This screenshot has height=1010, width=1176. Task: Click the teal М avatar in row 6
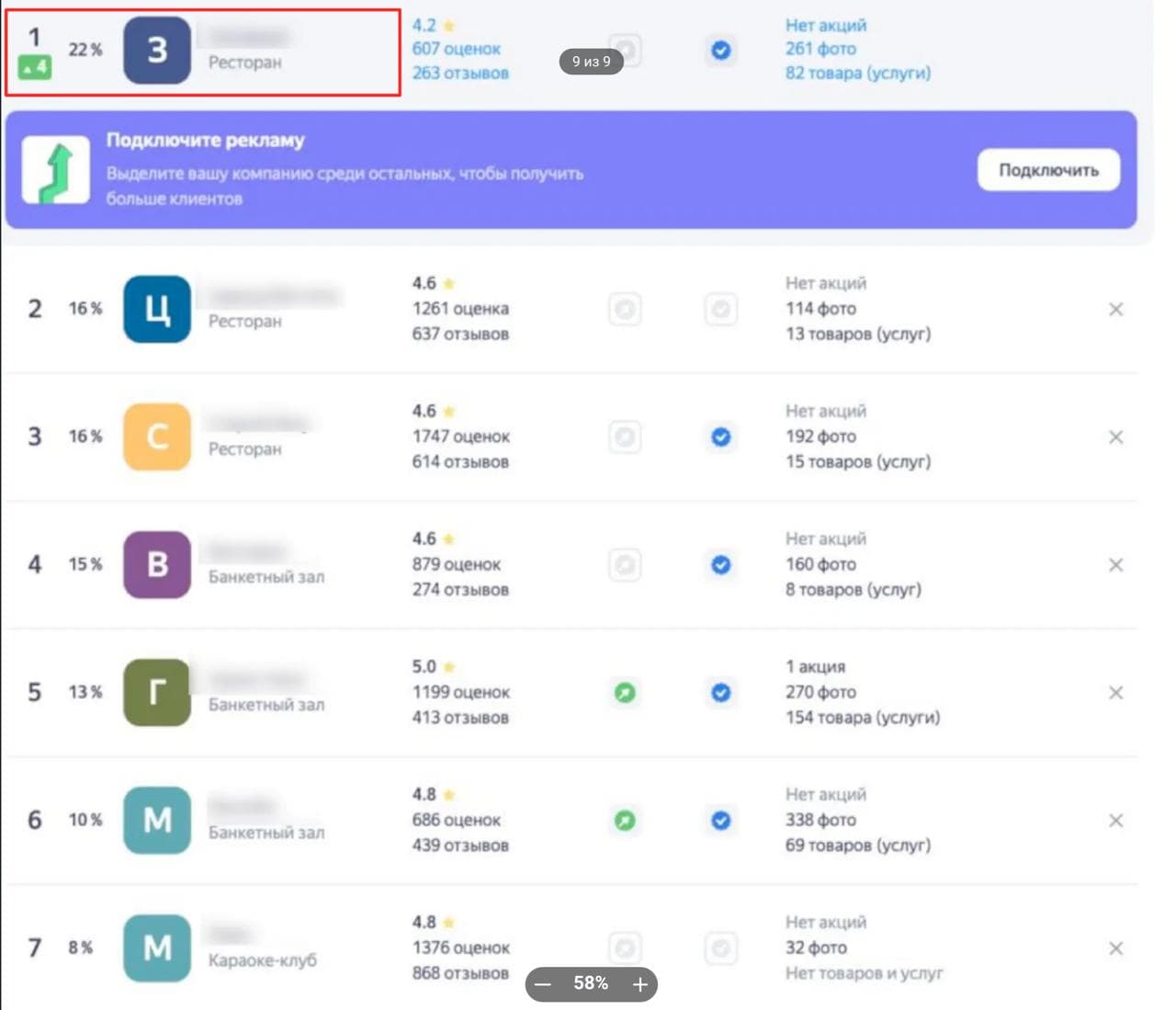tap(157, 820)
